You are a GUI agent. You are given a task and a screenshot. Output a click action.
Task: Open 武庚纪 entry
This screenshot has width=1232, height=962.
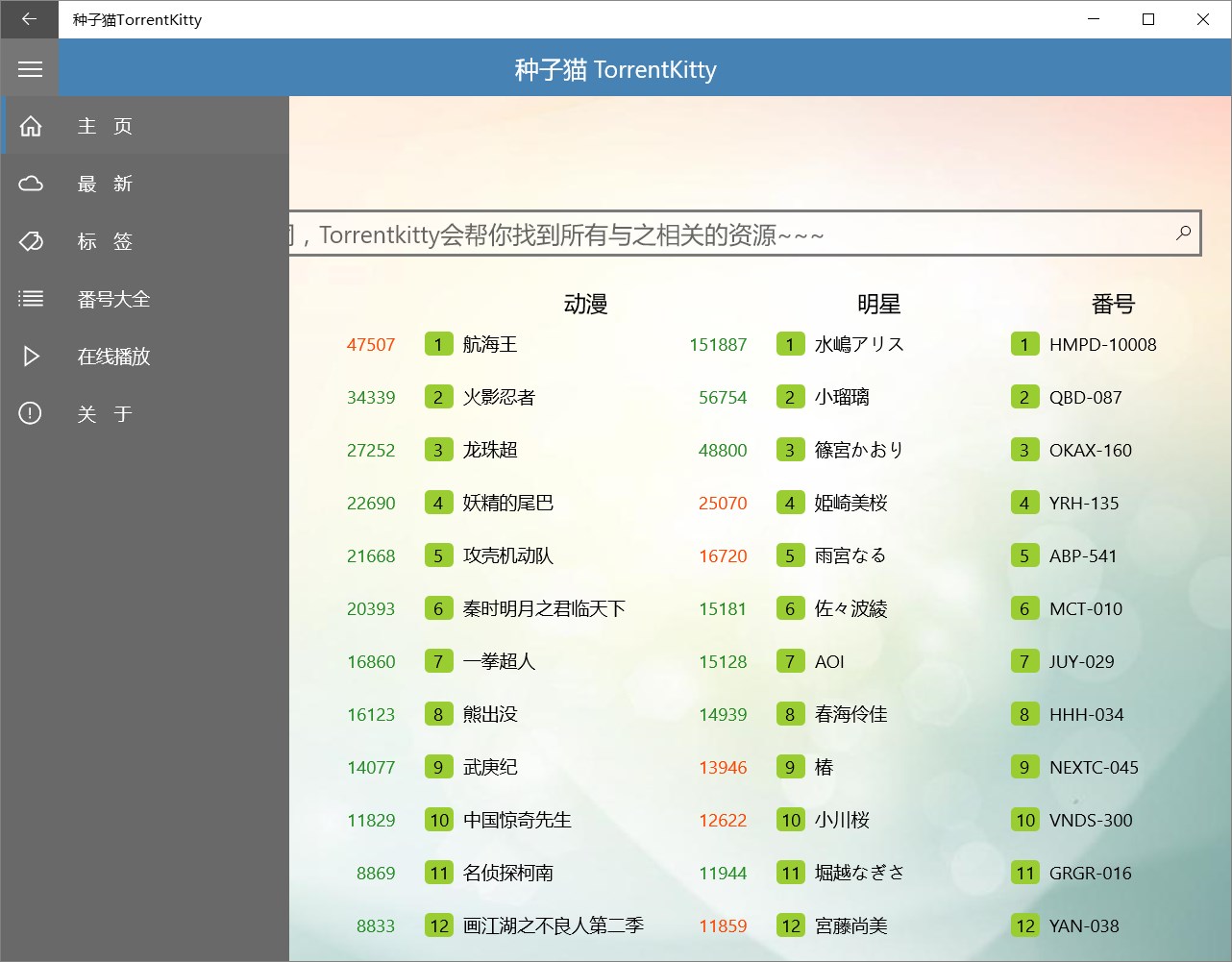coord(490,768)
